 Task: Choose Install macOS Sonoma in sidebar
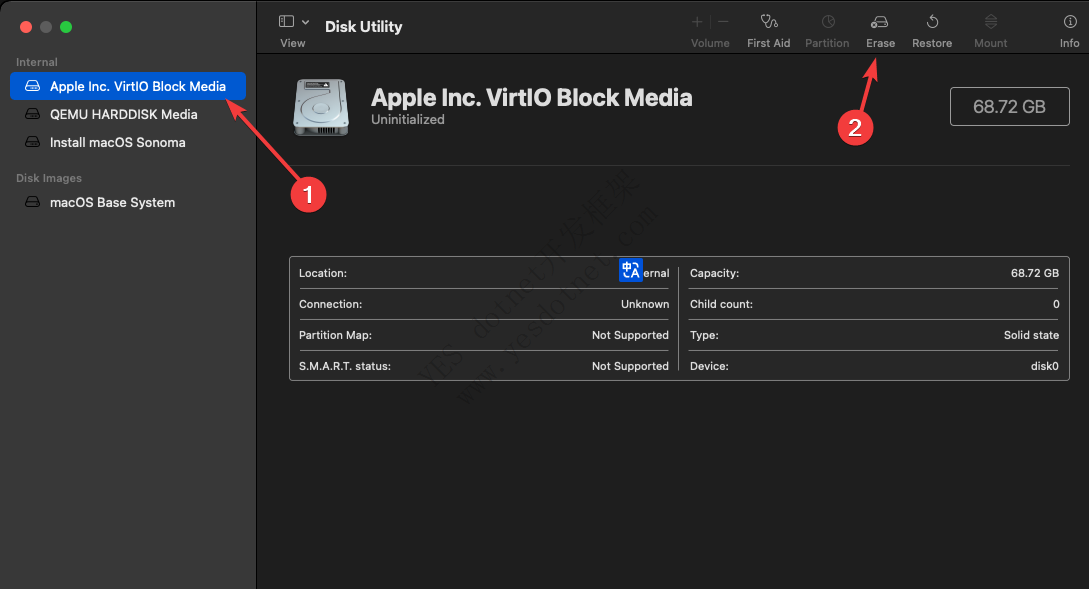coord(117,143)
